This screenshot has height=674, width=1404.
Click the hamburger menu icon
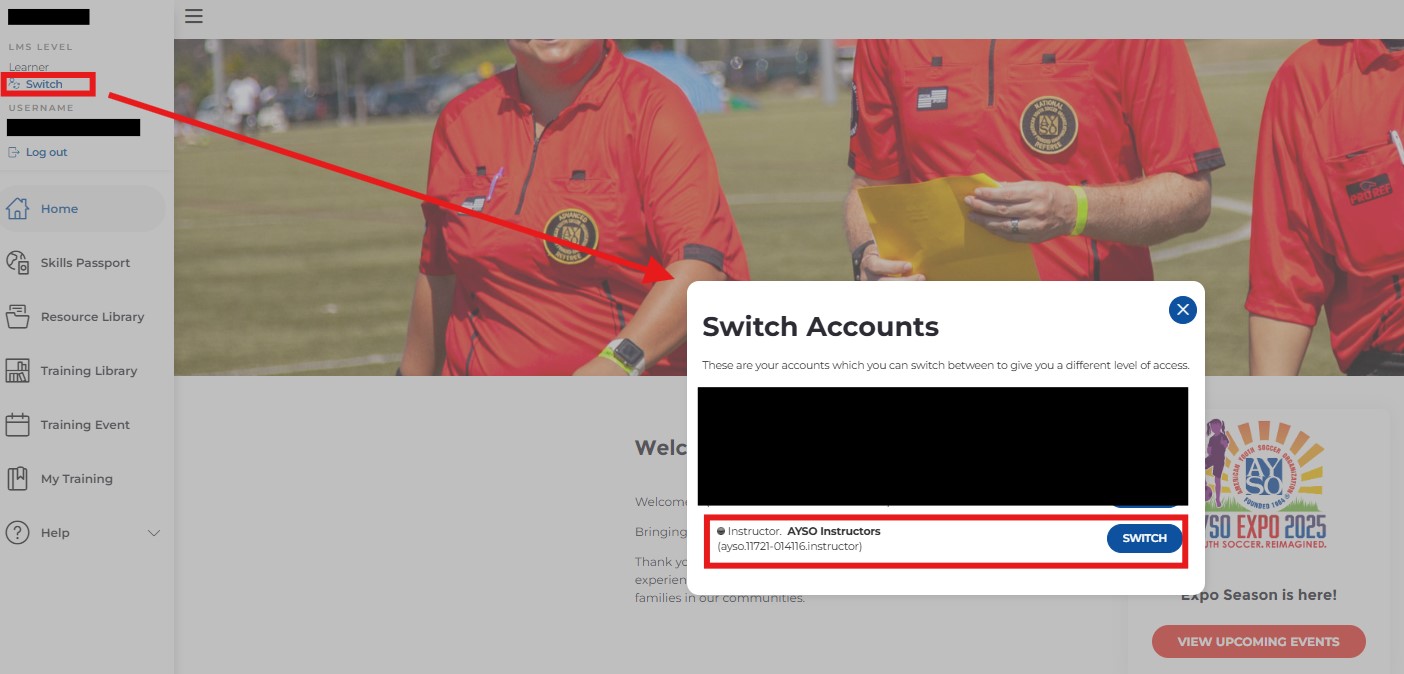click(x=194, y=16)
